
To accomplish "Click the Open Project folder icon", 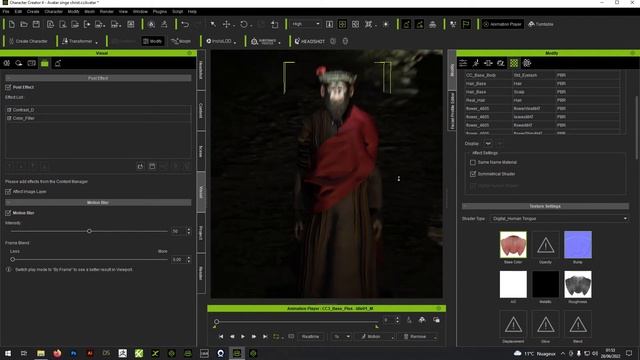I will tap(24, 24).
